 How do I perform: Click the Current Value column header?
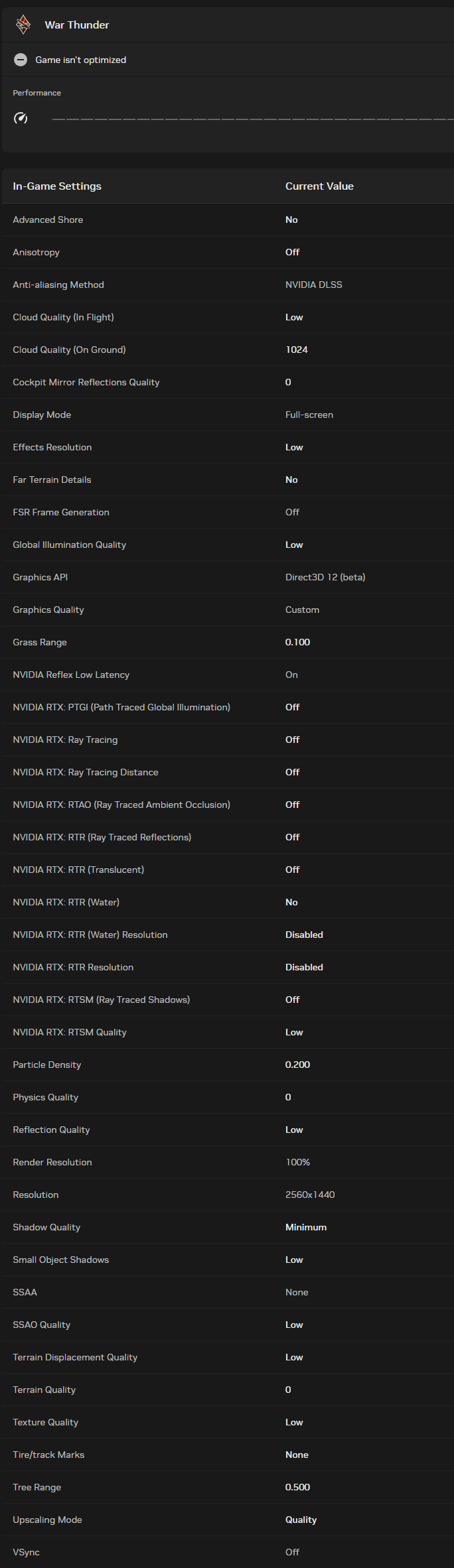319,186
